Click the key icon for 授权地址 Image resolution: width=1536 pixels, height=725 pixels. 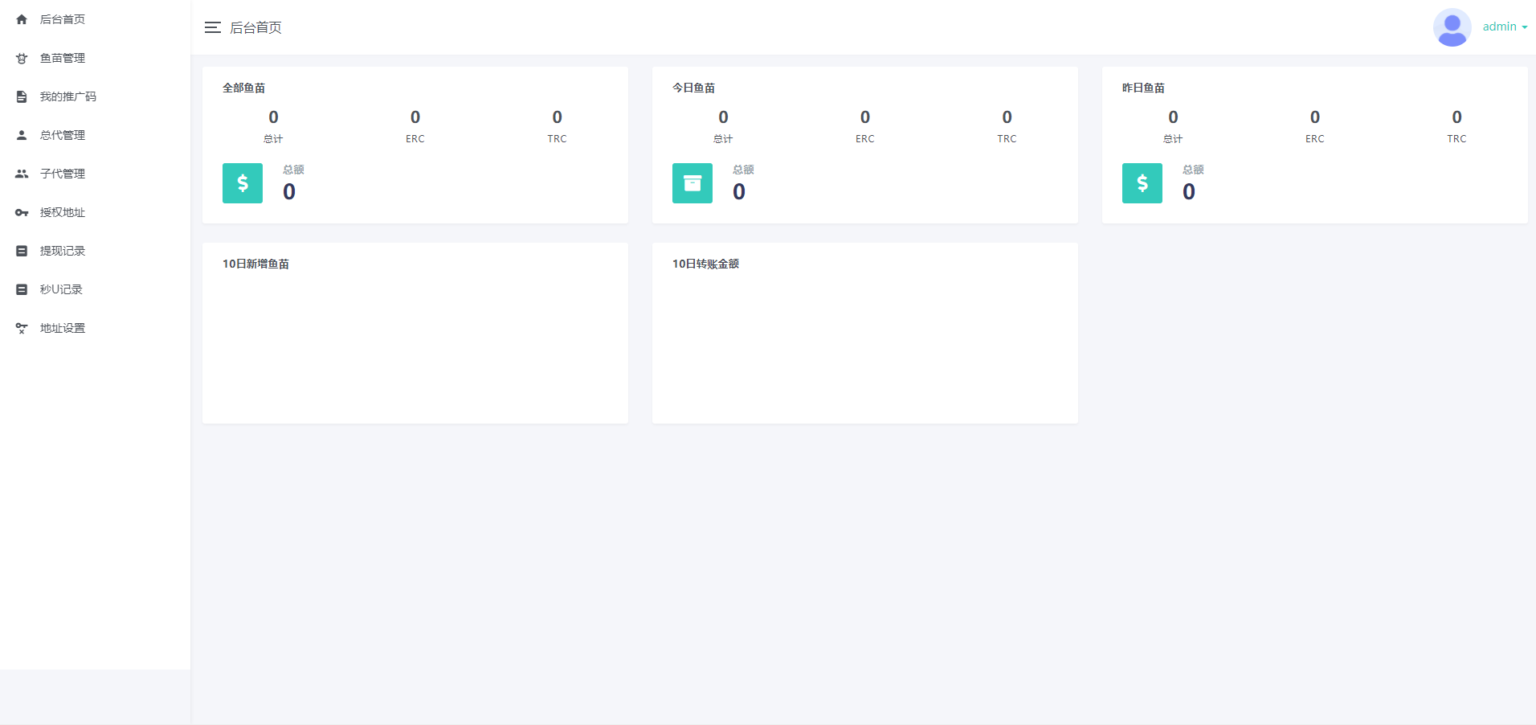point(21,213)
